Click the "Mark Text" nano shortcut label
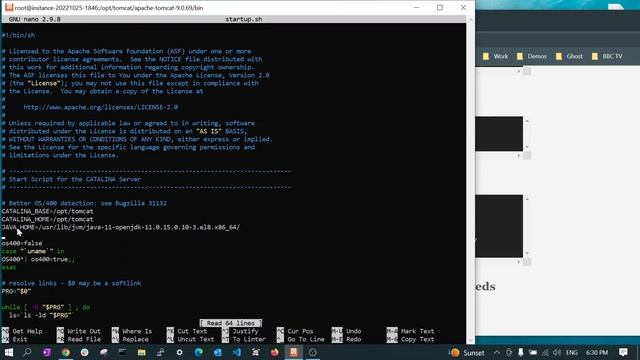640x360 pixels. pos(418,331)
